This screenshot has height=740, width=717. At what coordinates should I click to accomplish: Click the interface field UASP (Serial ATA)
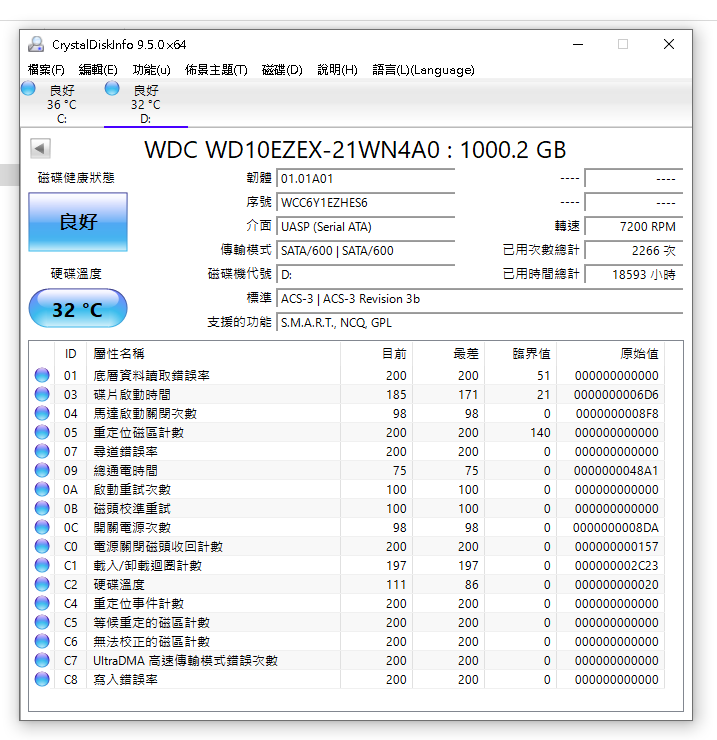366,227
